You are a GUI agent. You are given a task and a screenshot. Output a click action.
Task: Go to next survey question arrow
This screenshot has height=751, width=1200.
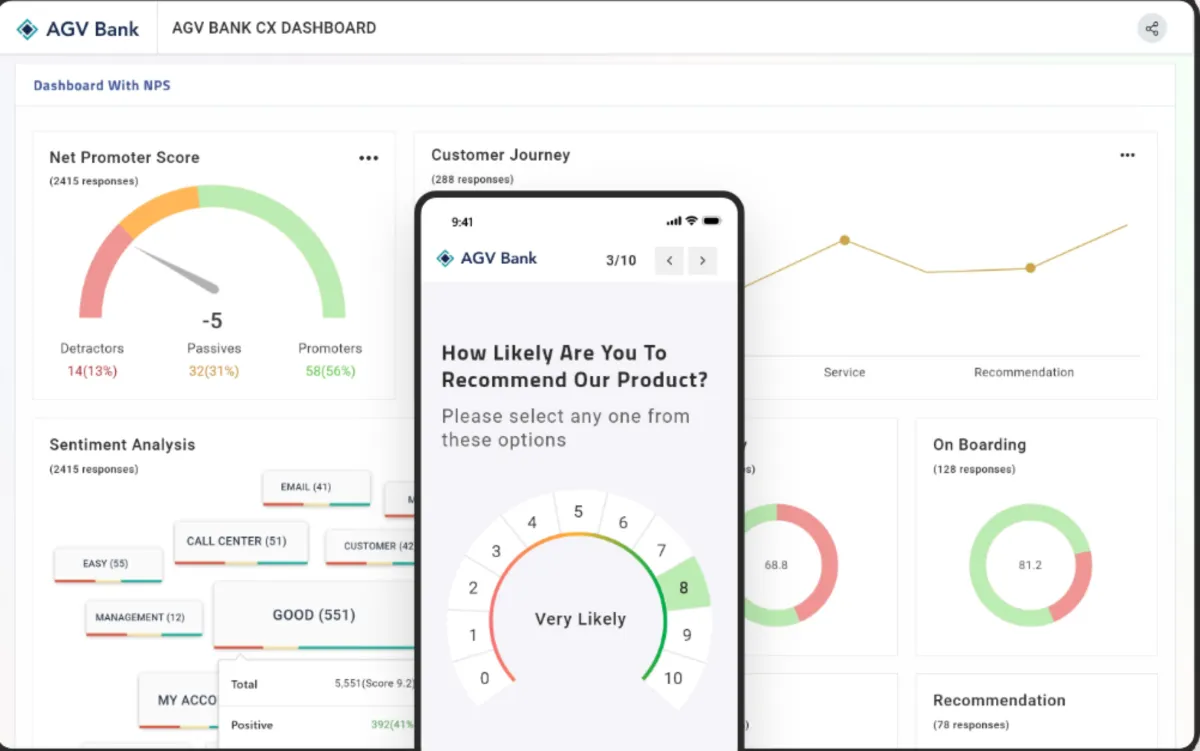(703, 261)
